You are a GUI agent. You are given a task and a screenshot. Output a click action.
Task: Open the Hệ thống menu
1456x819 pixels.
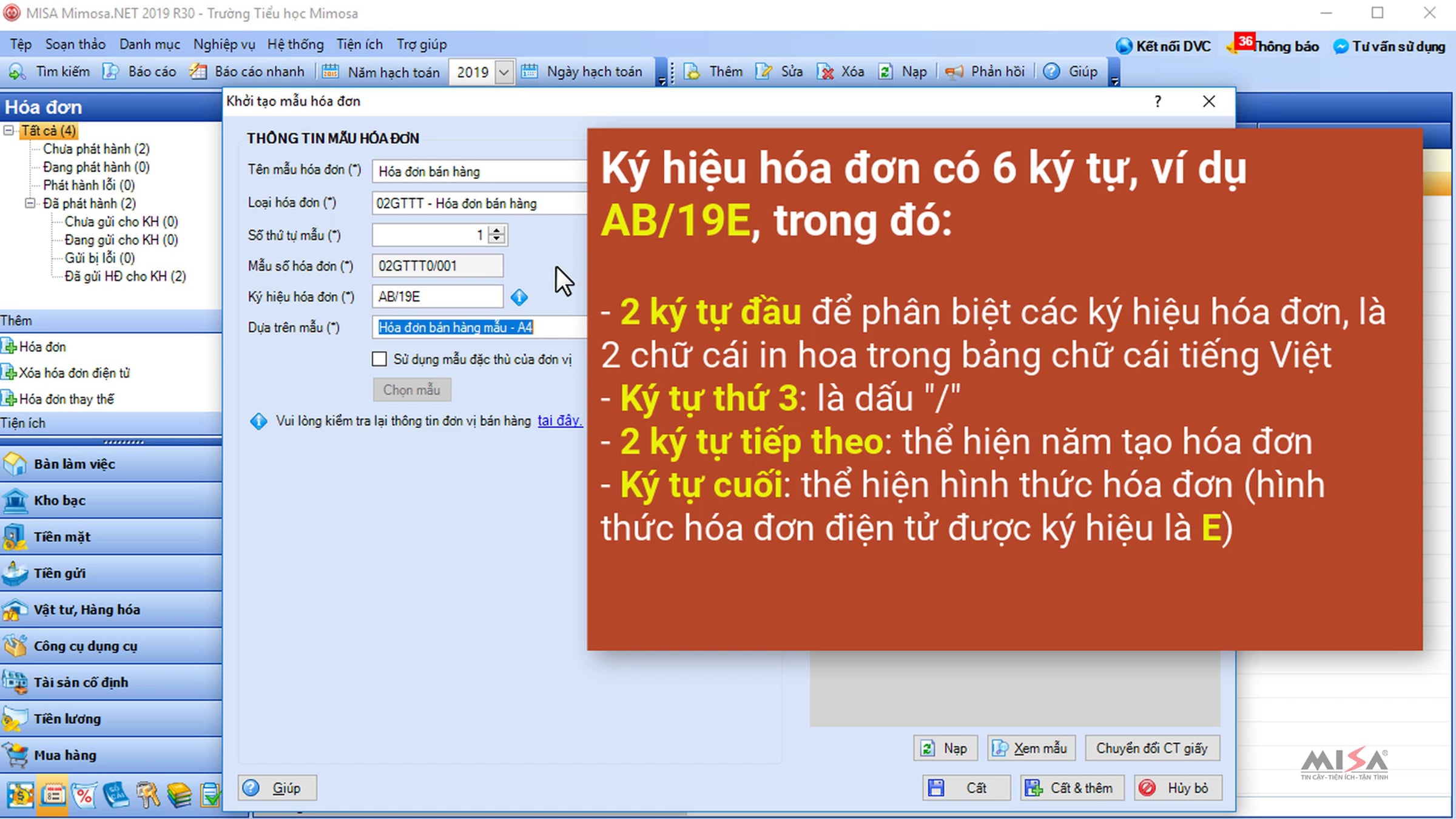tap(295, 44)
